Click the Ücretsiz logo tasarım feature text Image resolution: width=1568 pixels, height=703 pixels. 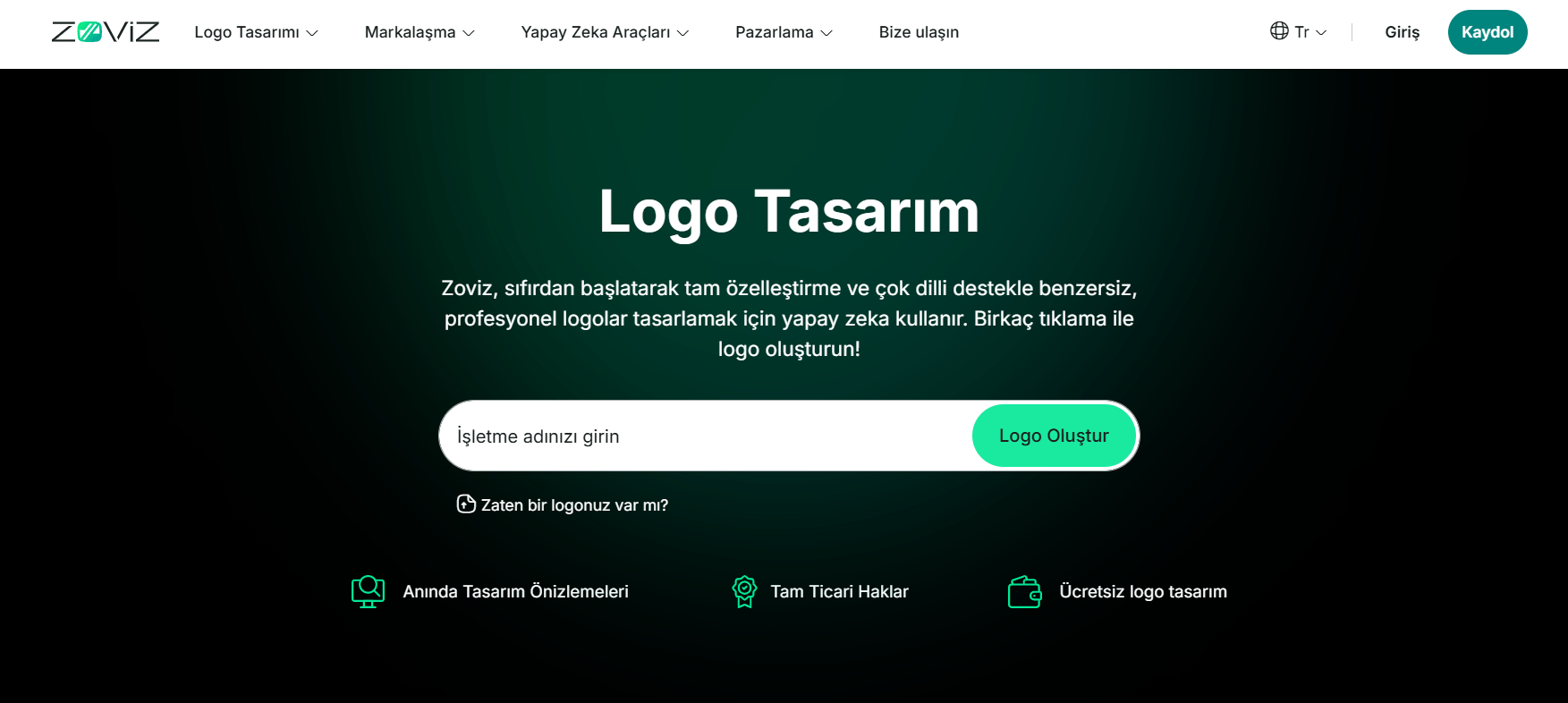(x=1142, y=591)
